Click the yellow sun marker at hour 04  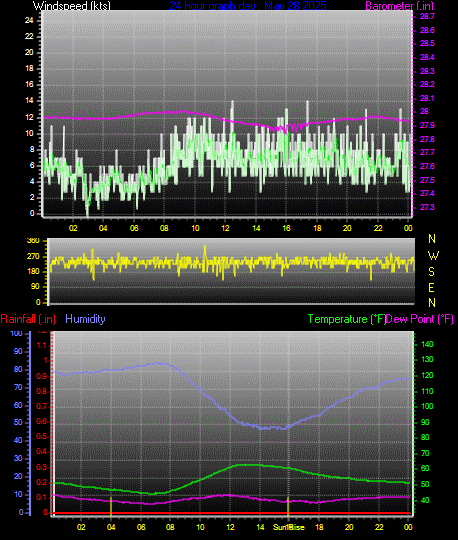111,506
